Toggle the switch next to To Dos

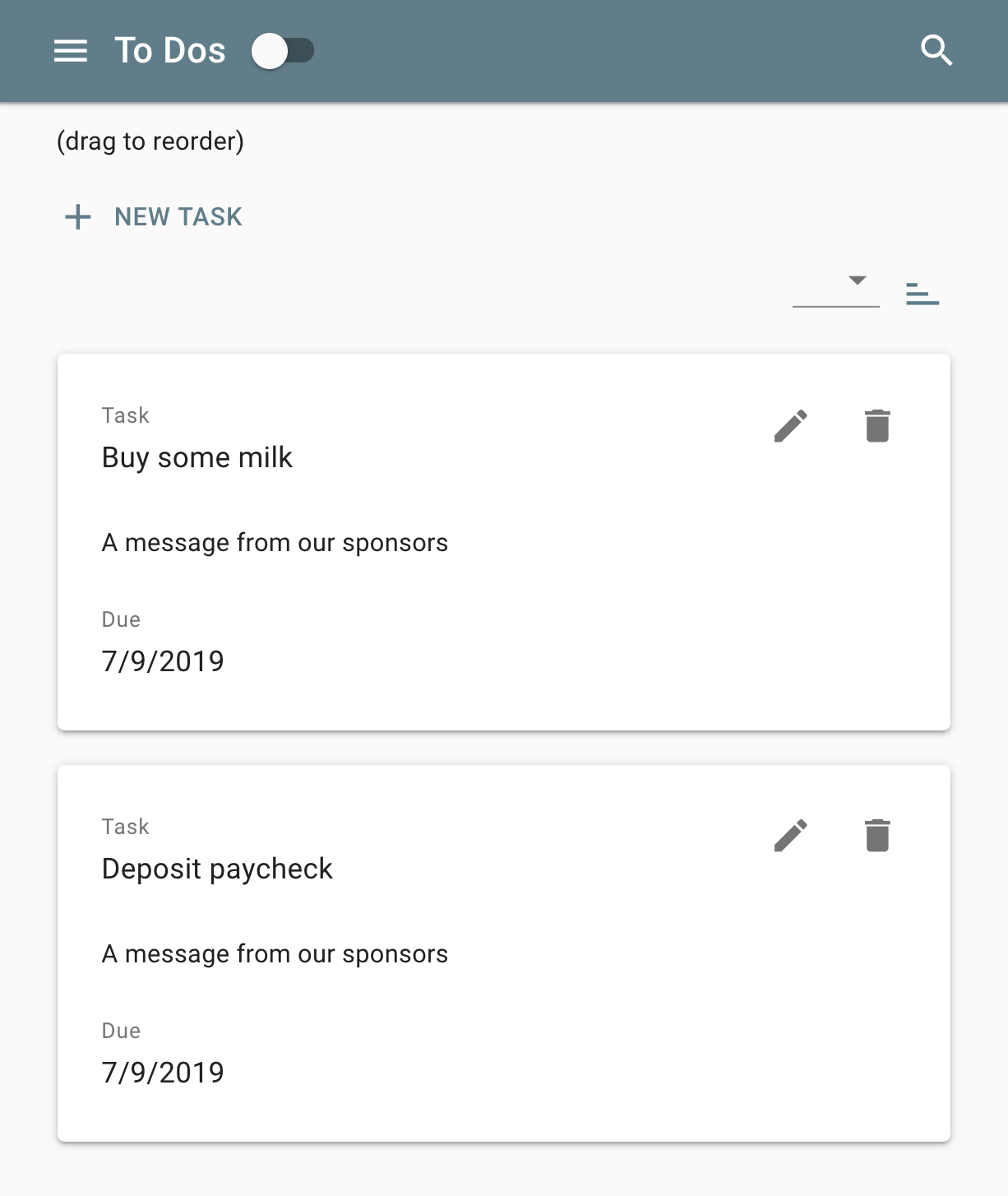pos(283,51)
